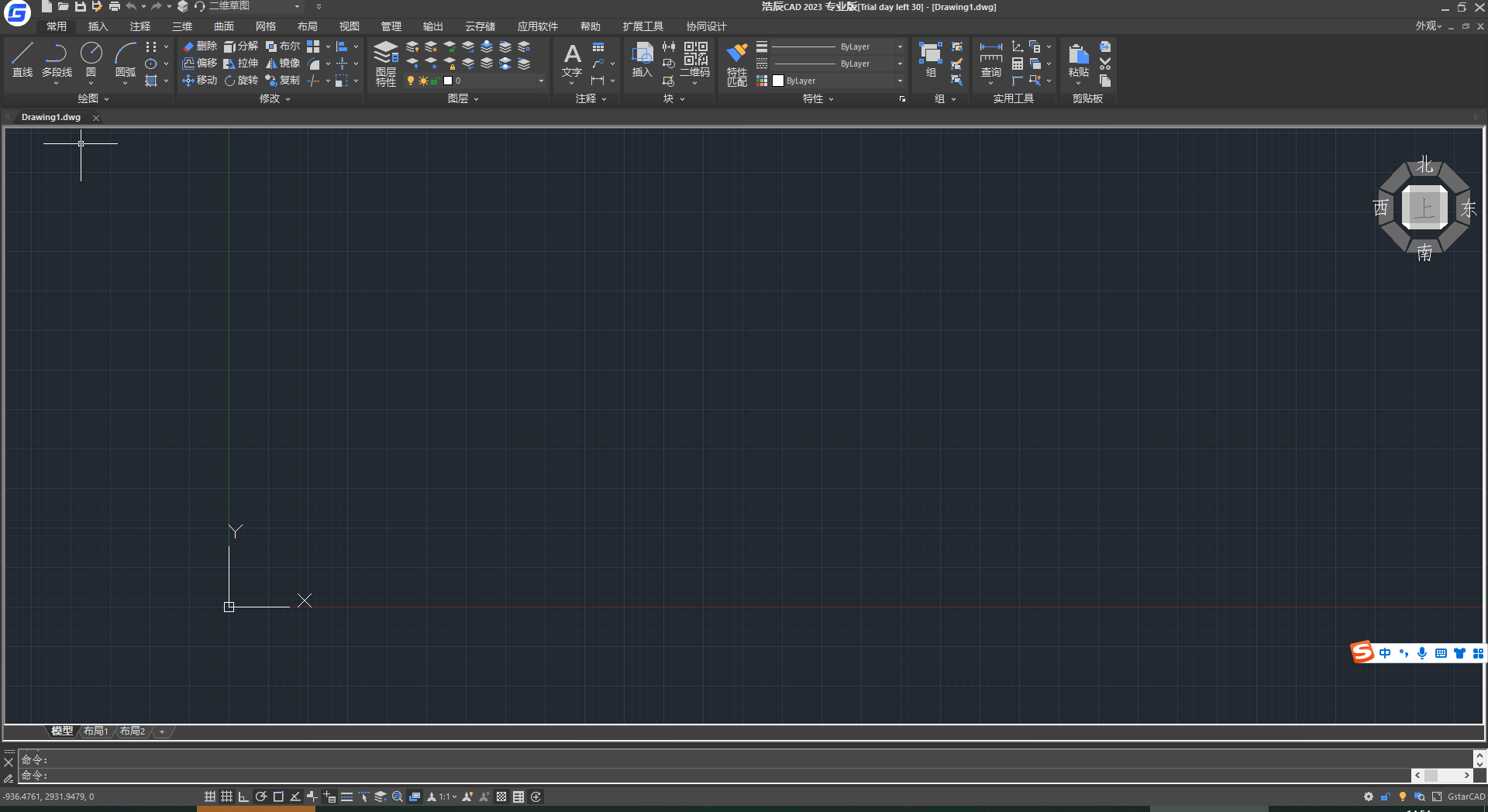Click the 东 direction on view cube
Screen dimensions: 1488x812
1468,208
